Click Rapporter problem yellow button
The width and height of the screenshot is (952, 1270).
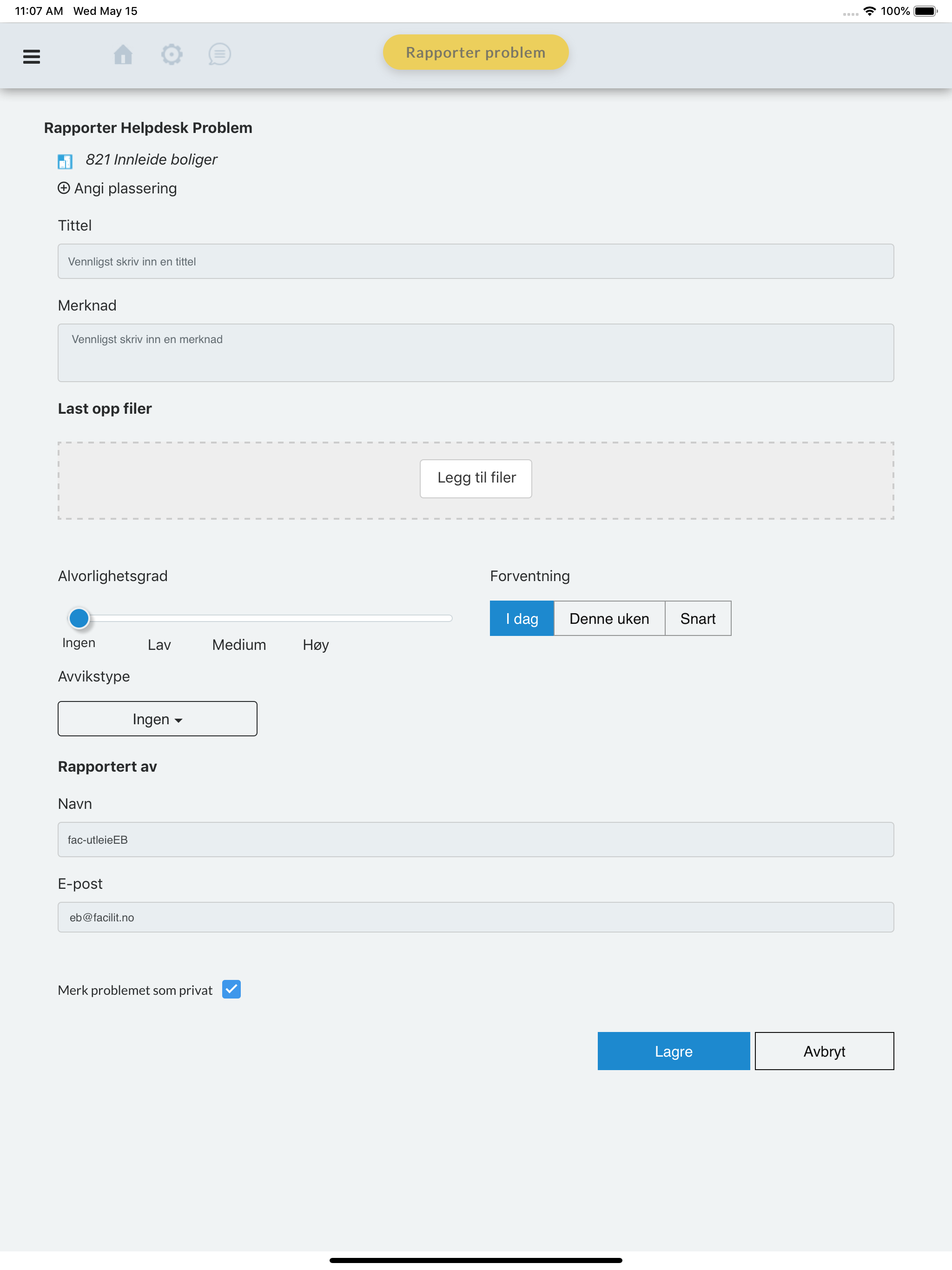point(476,52)
